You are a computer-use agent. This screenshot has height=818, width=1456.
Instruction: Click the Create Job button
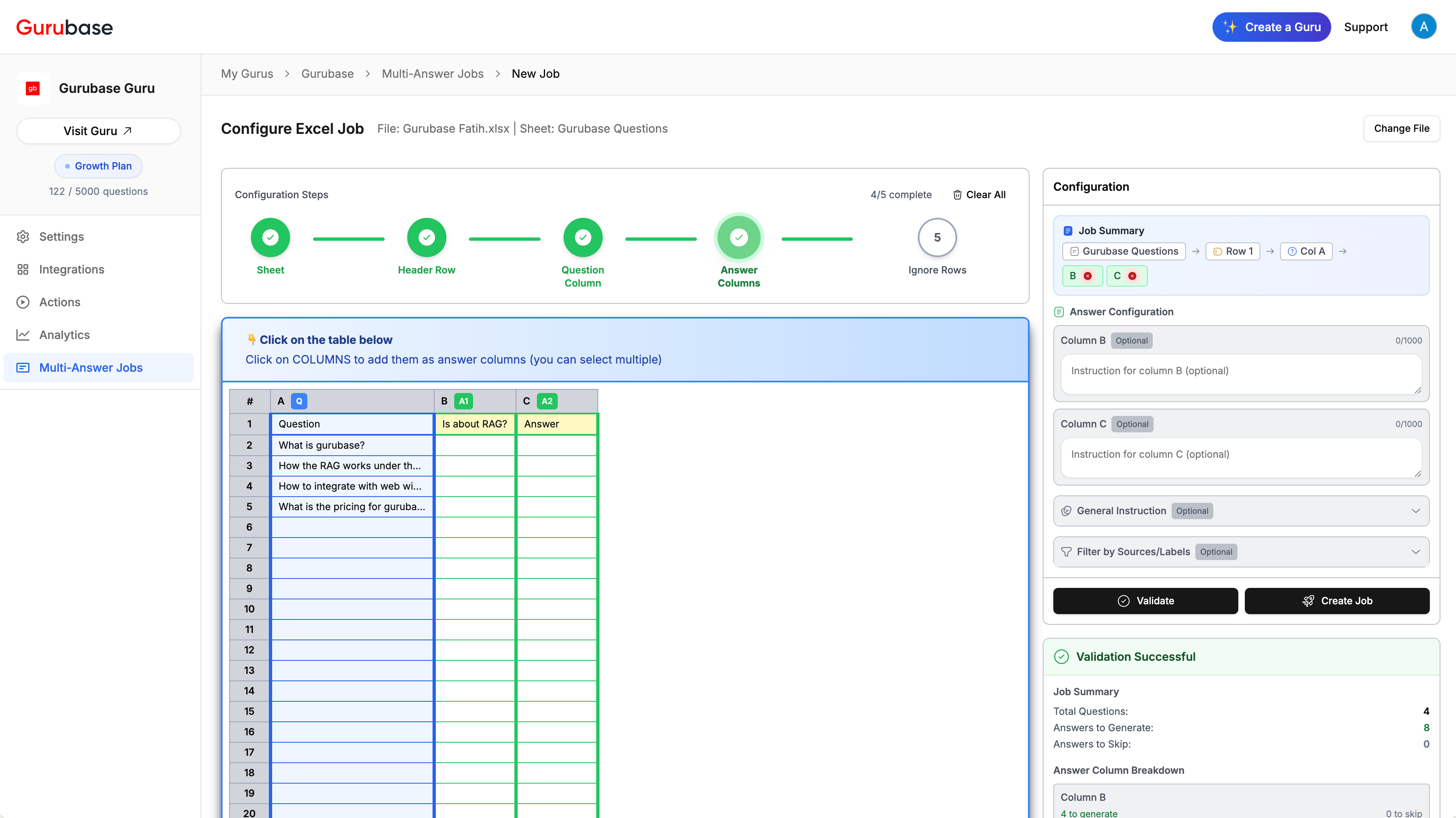point(1336,600)
